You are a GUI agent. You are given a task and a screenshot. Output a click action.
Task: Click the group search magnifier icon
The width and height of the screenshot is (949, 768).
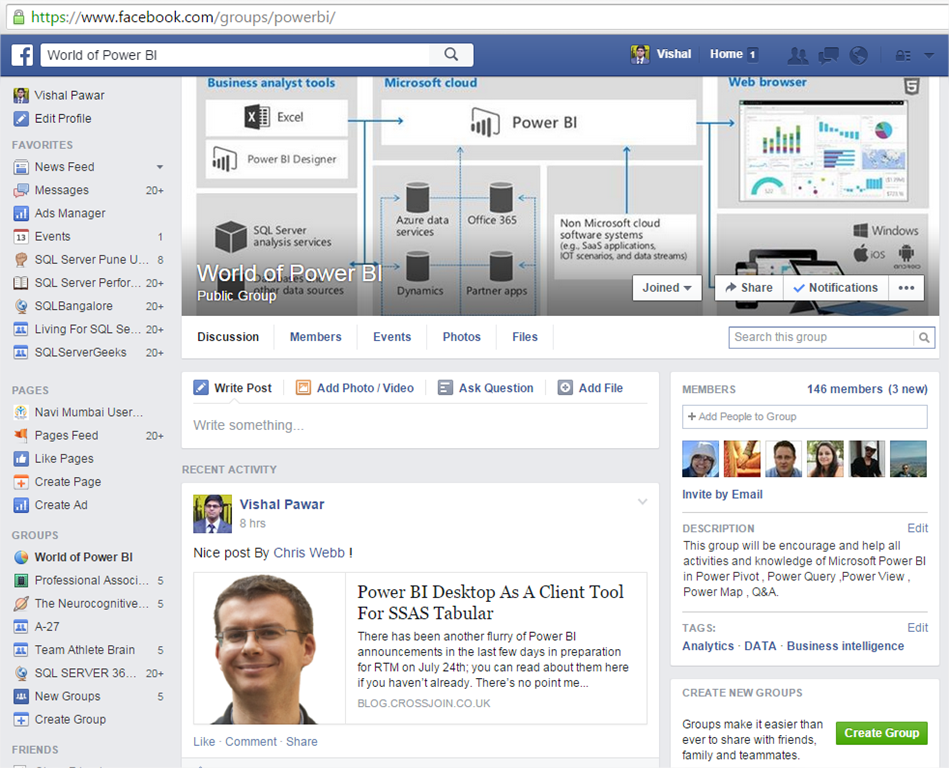point(924,338)
